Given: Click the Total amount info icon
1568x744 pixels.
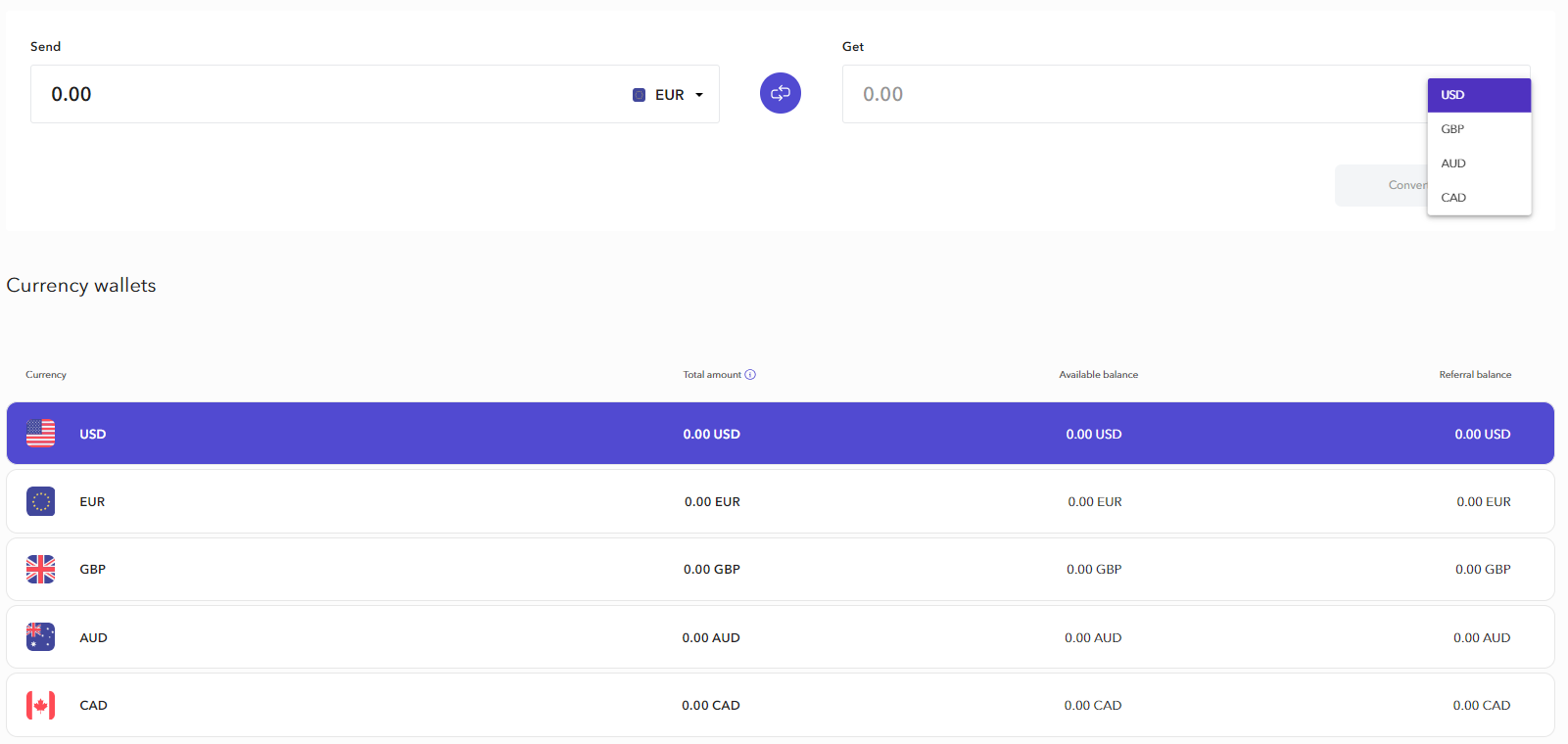Looking at the screenshot, I should (750, 375).
